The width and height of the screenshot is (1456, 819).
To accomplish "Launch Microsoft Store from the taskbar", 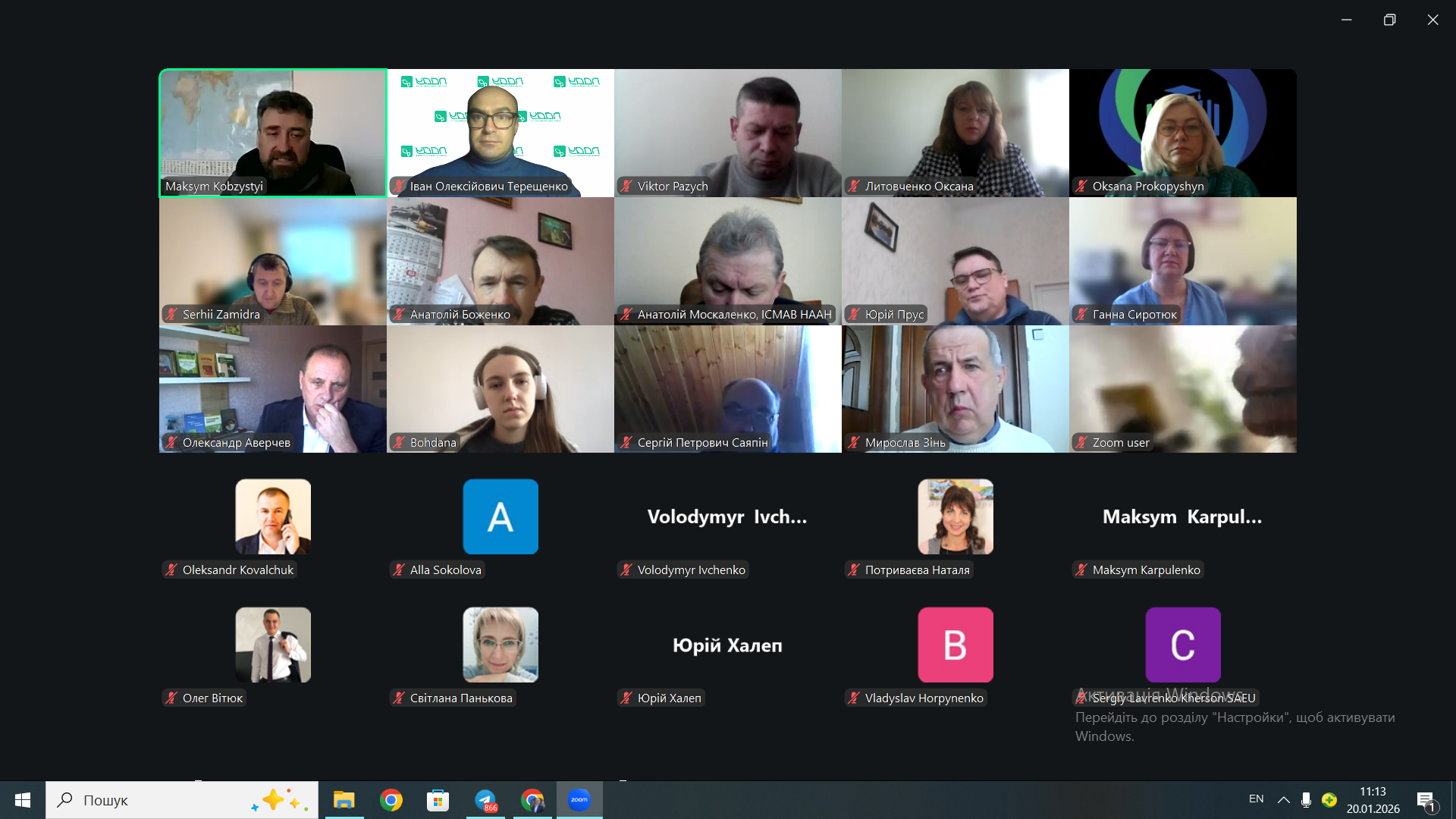I will (x=438, y=800).
